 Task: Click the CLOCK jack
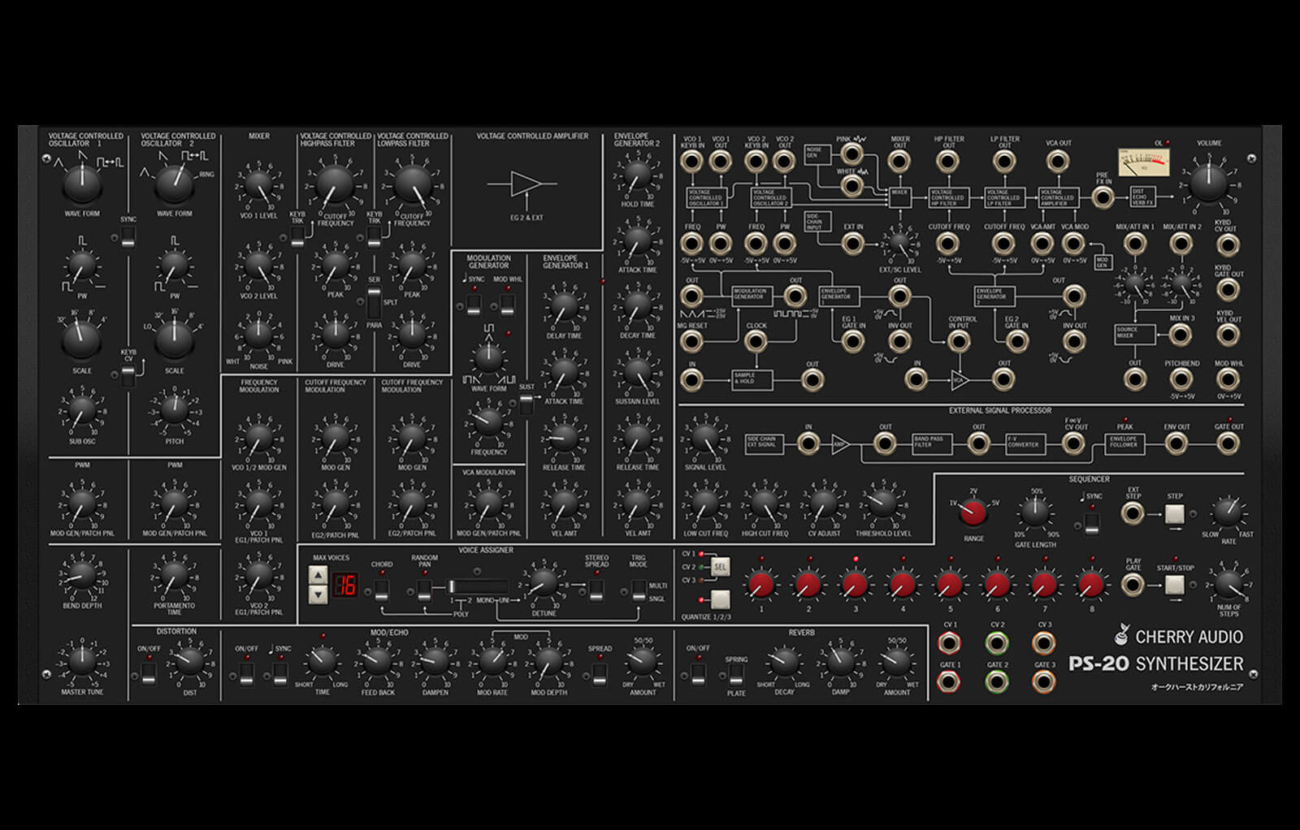click(756, 342)
